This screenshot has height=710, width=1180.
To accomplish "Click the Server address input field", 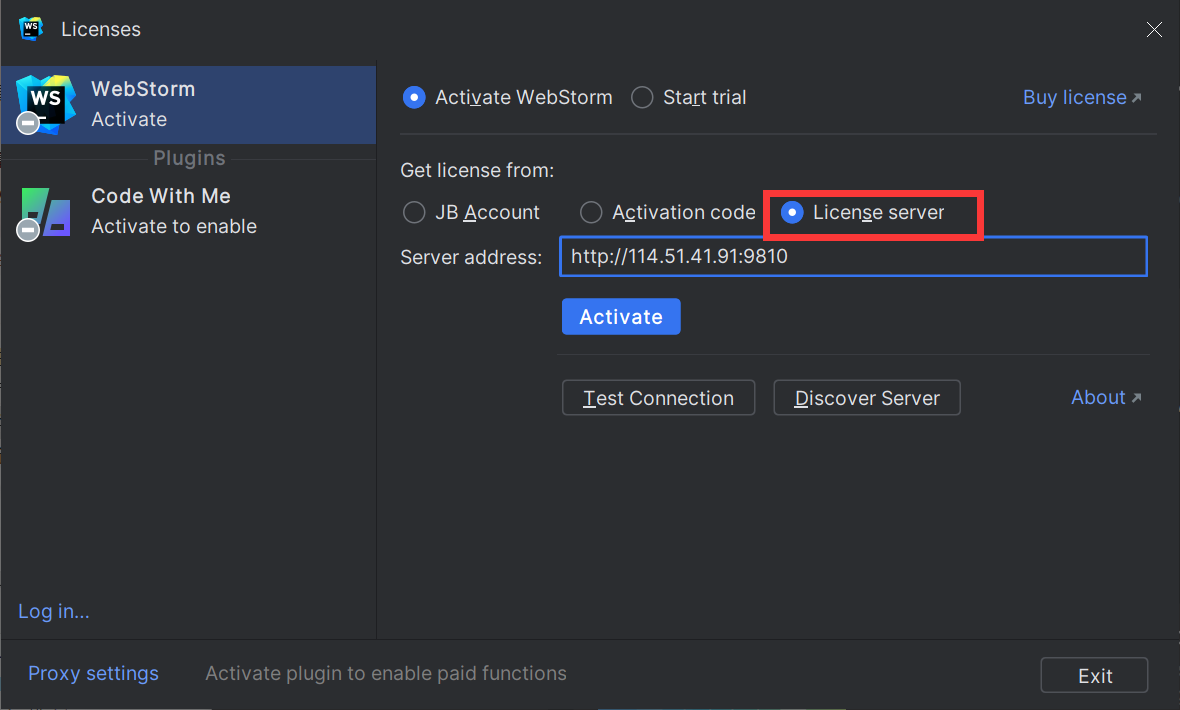I will (852, 256).
